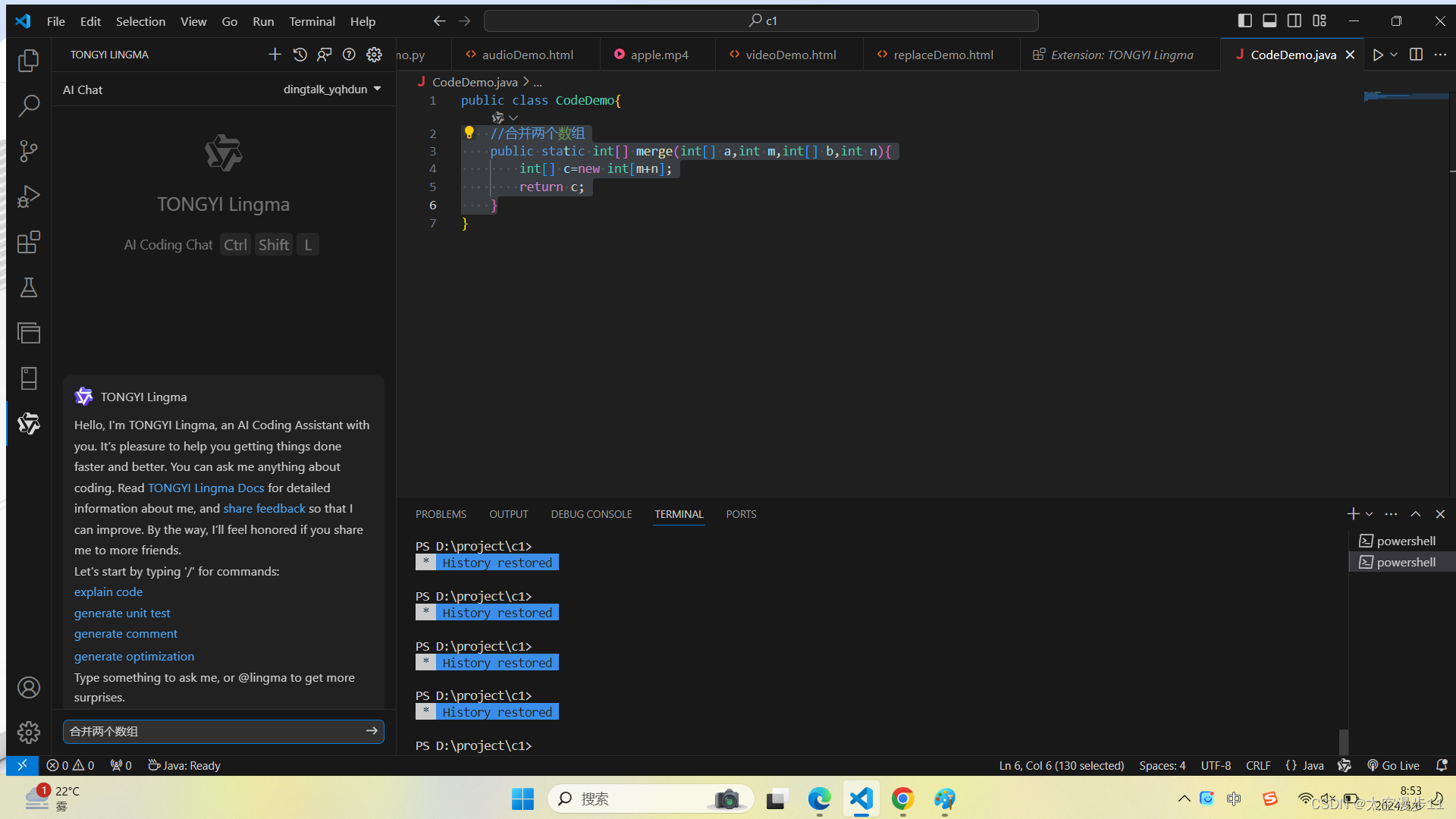The width and height of the screenshot is (1456, 819).
Task: Open notifications bell in status bar
Action: [1442, 766]
